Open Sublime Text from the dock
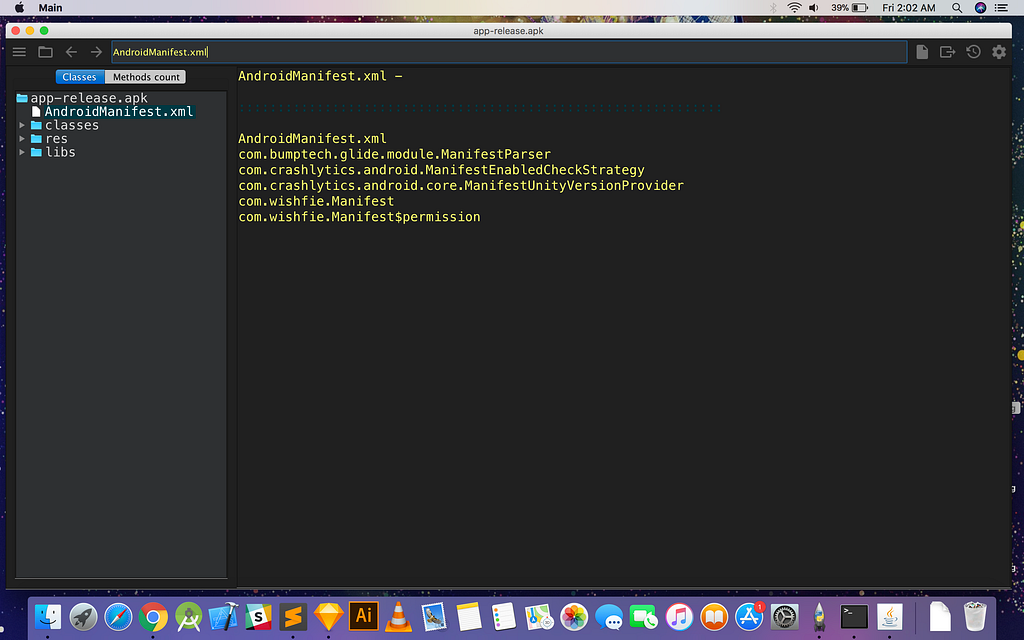 point(293,616)
